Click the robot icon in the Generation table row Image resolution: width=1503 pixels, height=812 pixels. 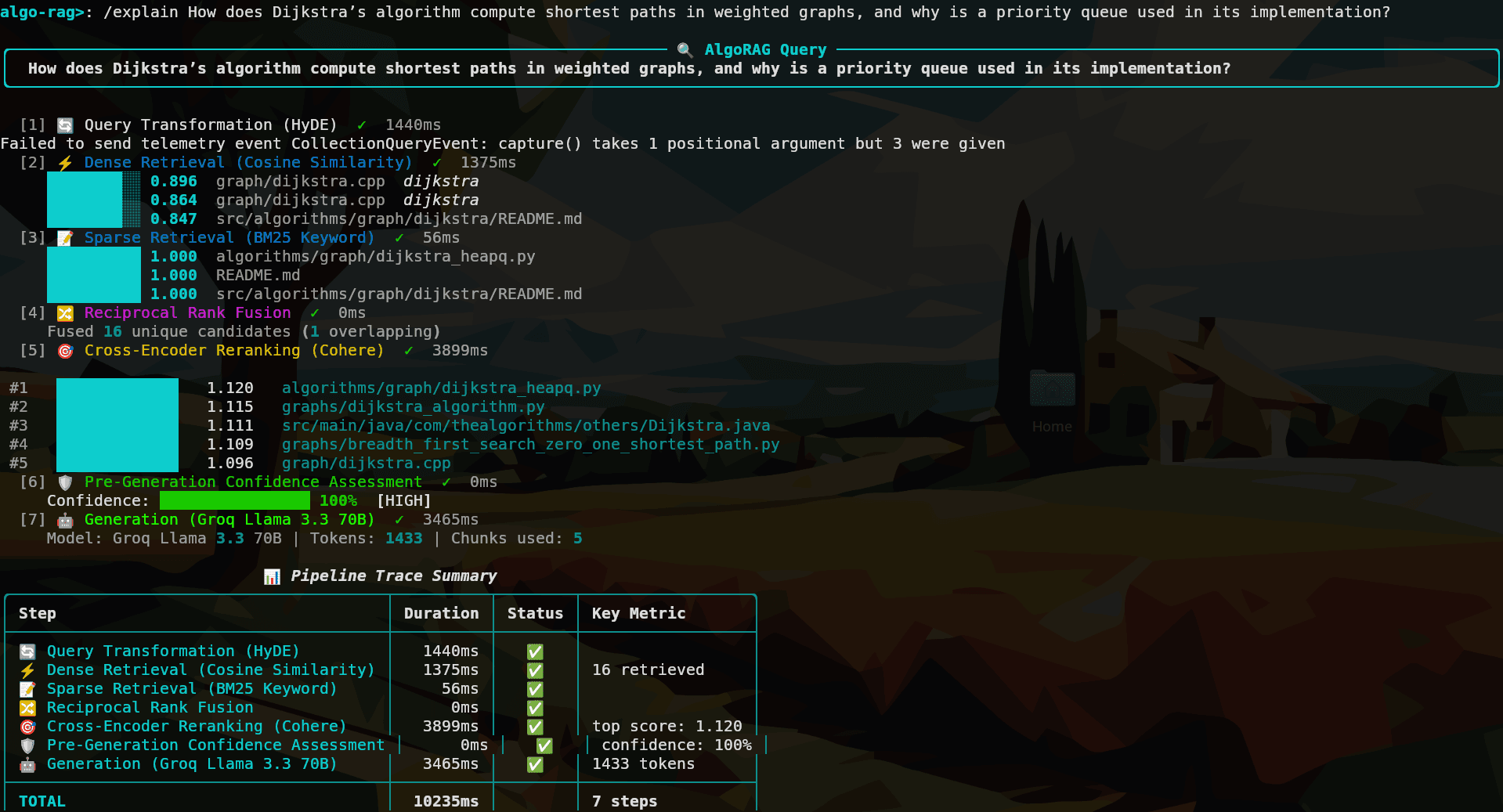coord(27,764)
